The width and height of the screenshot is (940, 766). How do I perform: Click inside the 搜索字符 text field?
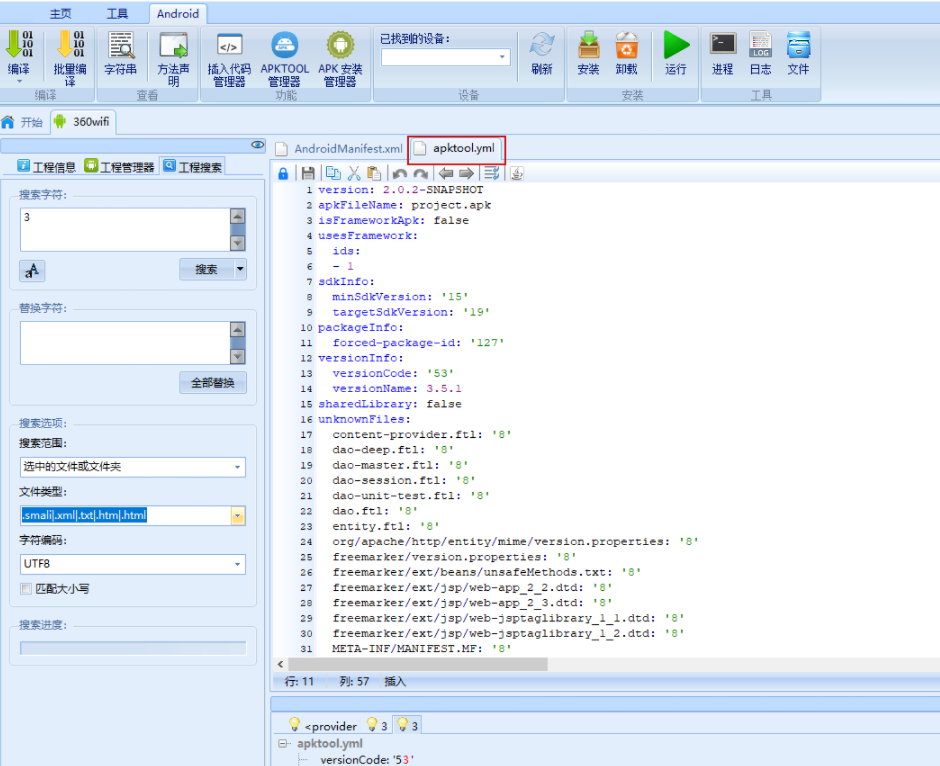[125, 230]
